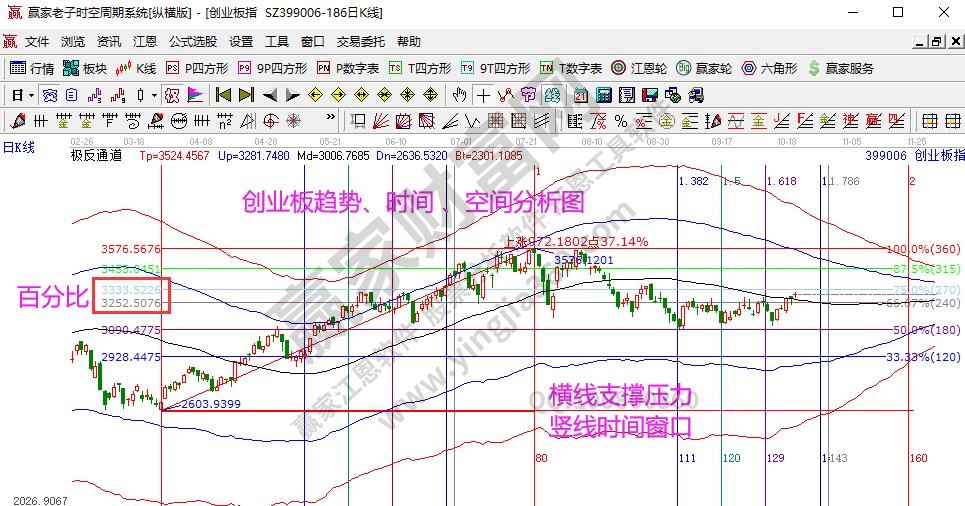Open 赢家服务 with the dollar icon

pyautogui.click(x=841, y=68)
